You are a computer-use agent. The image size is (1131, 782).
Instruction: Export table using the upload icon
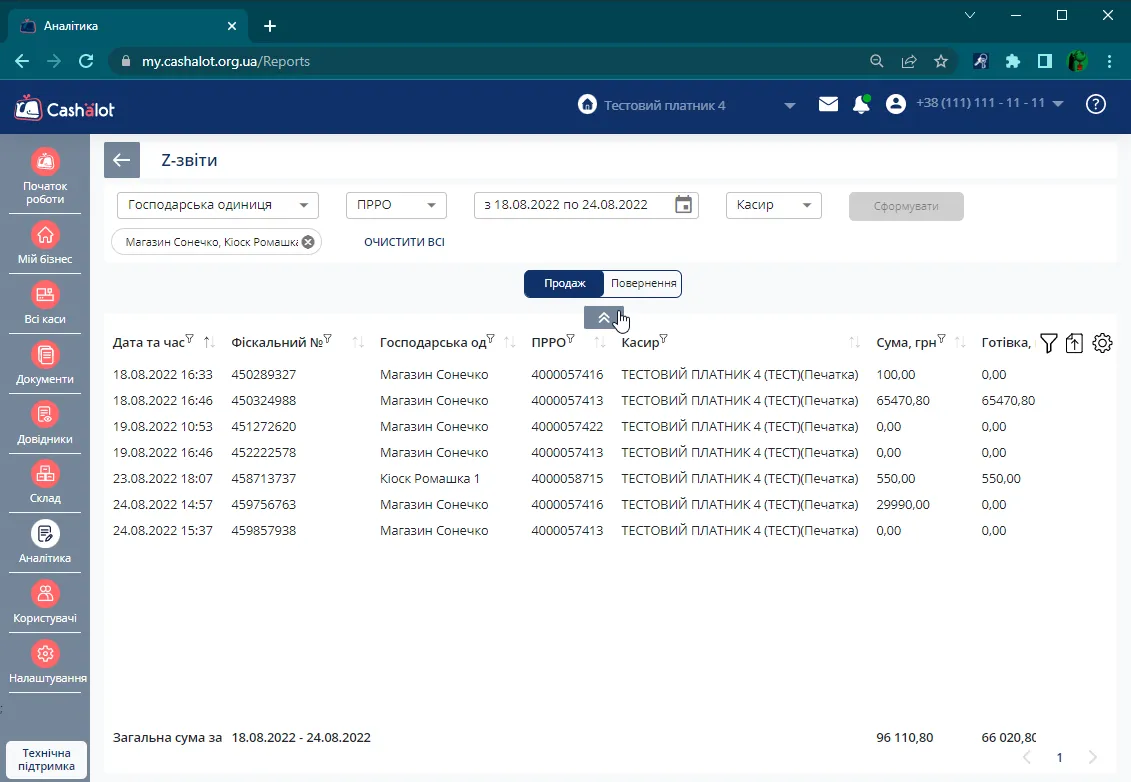[x=1074, y=343]
